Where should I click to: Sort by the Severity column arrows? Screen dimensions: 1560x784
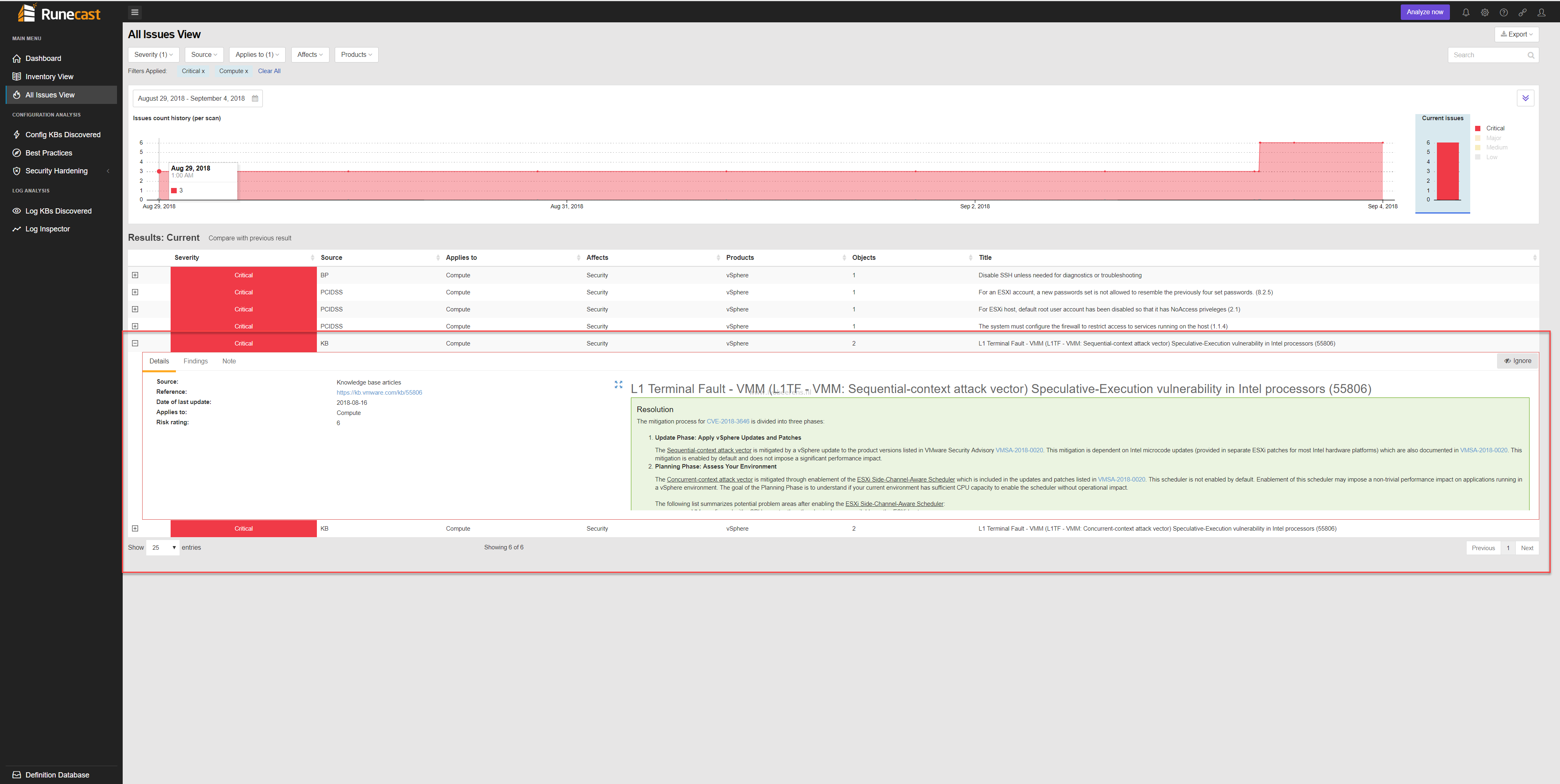(312, 258)
